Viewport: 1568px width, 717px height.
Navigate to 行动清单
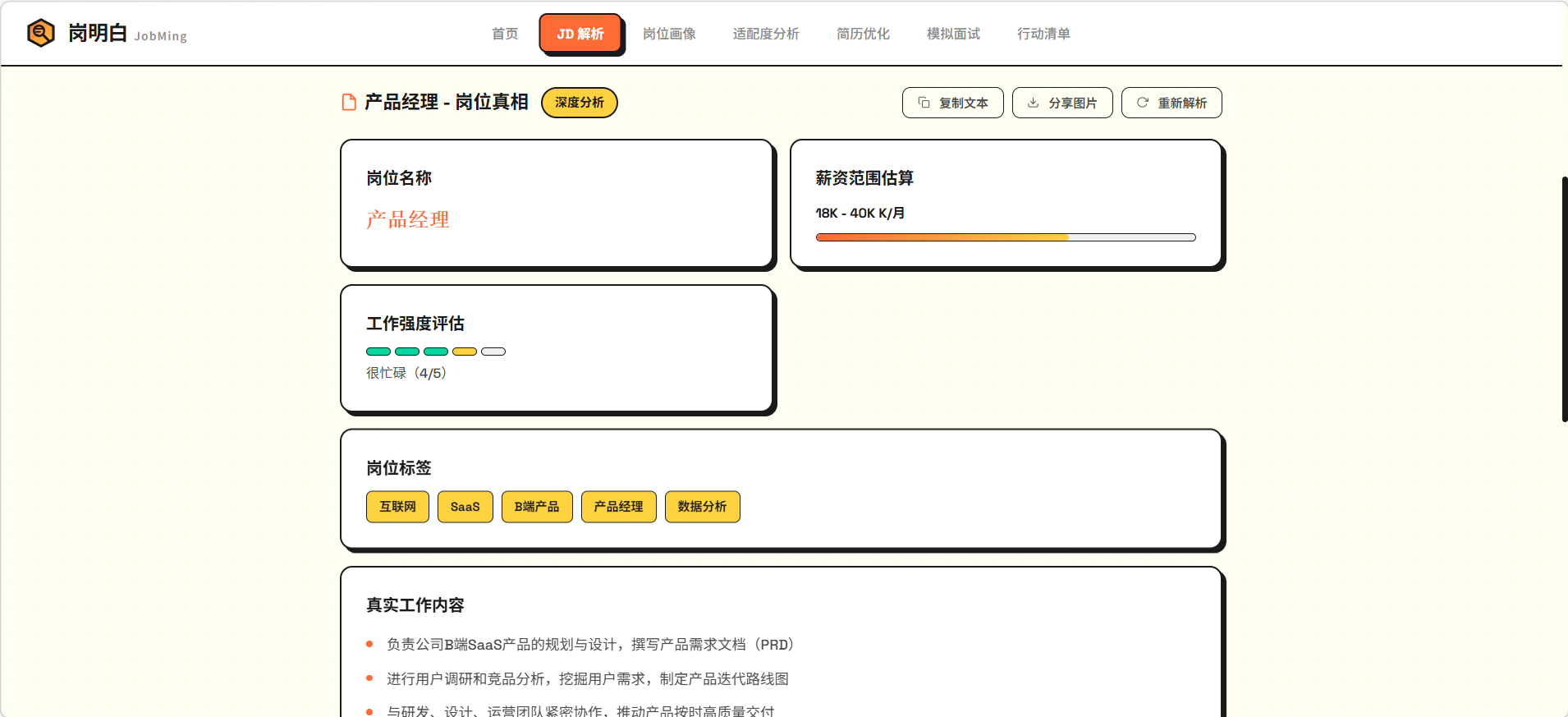coord(1043,34)
